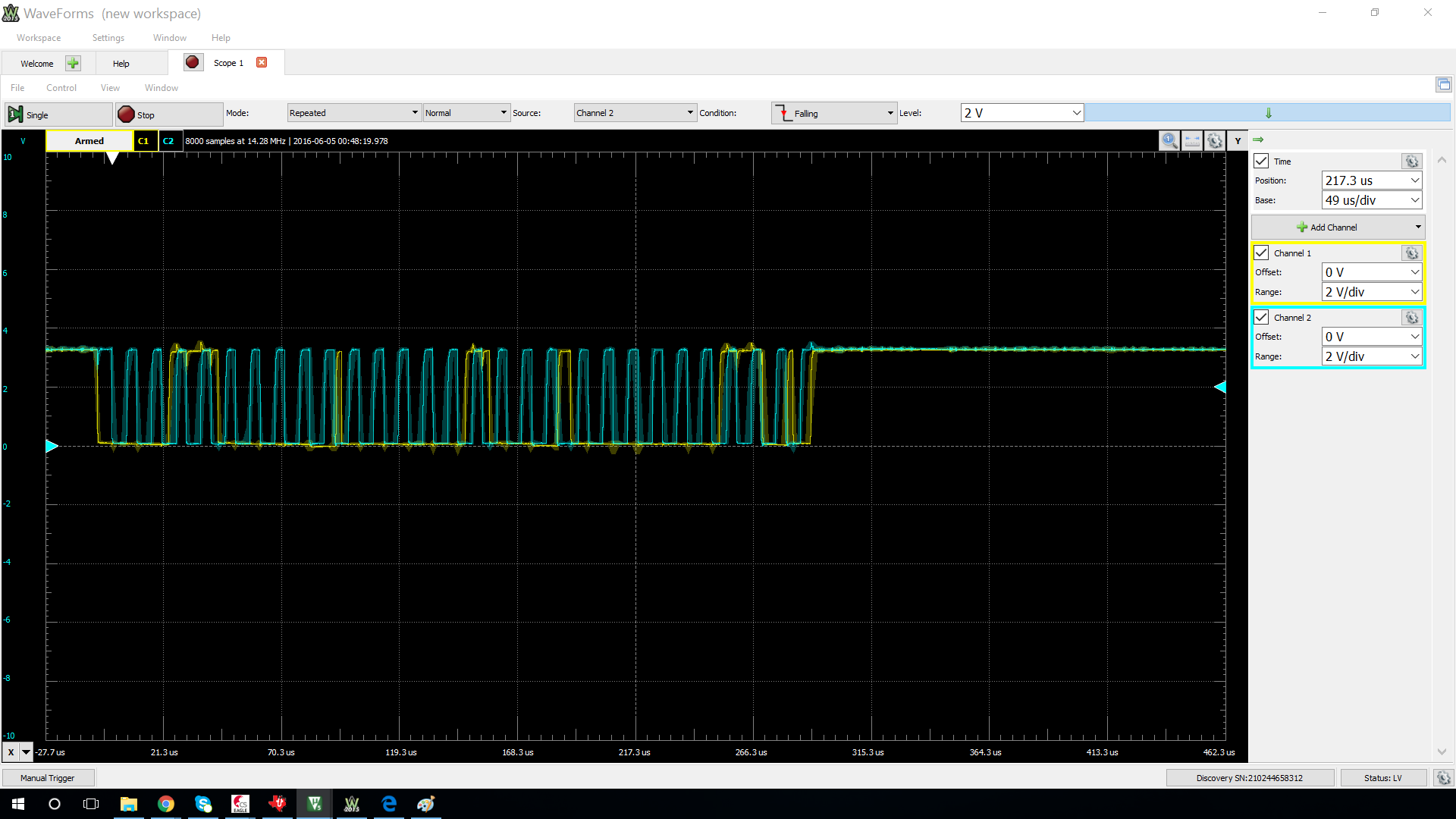
Task: Uncheck the Channel 1 checkbox
Action: pyautogui.click(x=1261, y=253)
